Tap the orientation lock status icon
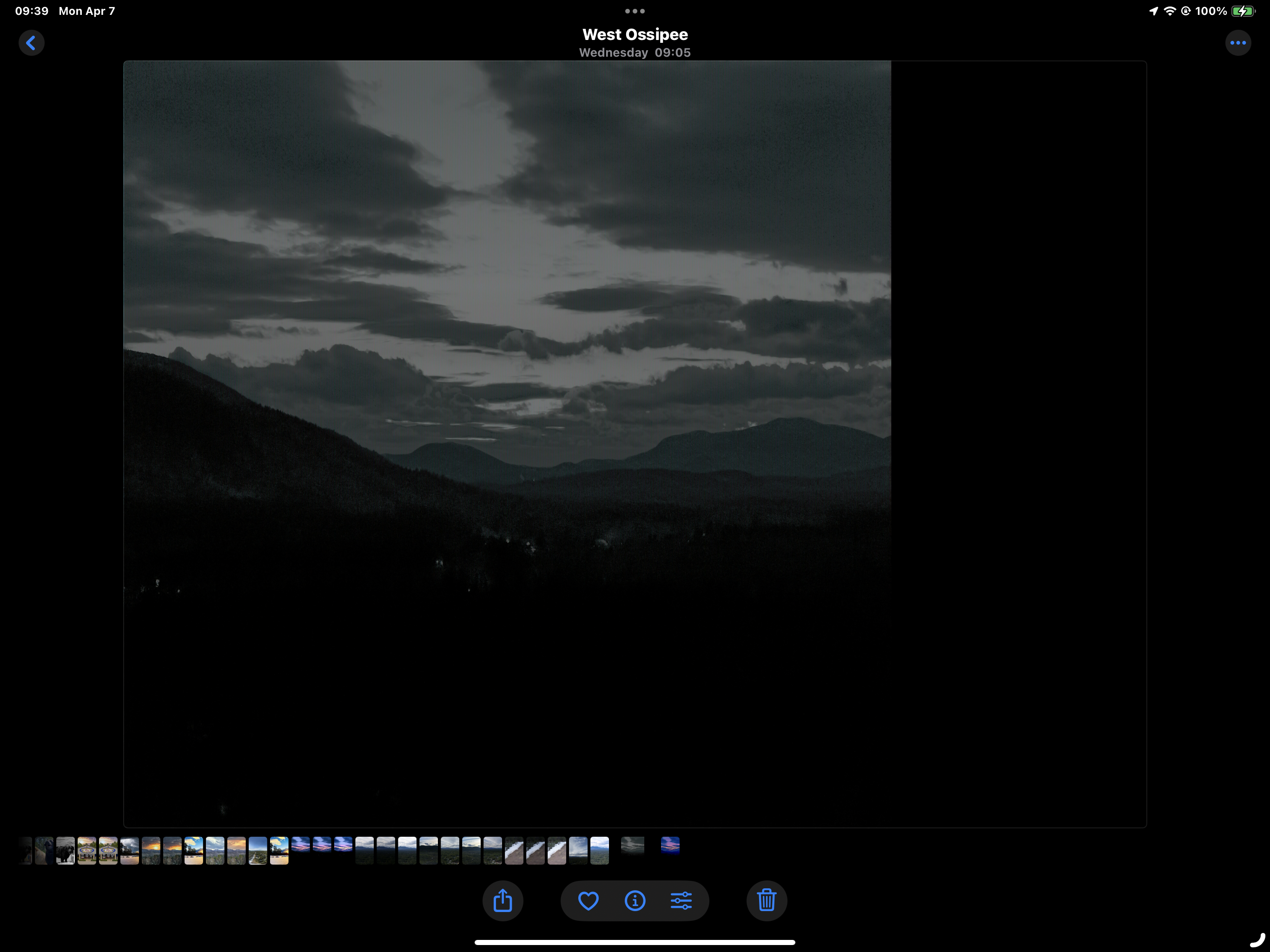This screenshot has width=1270, height=952. point(1185,11)
